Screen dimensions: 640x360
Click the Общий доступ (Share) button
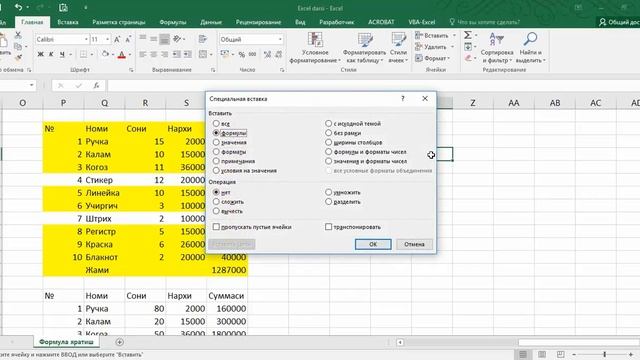pos(619,22)
